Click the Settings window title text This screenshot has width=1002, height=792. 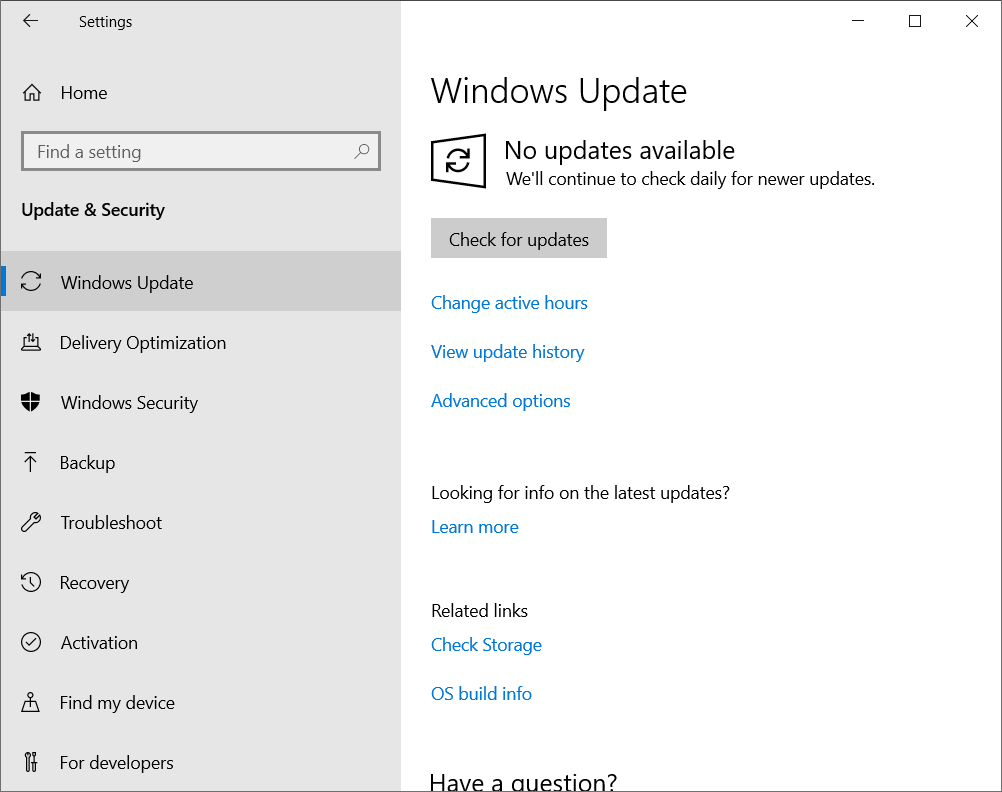pos(105,22)
